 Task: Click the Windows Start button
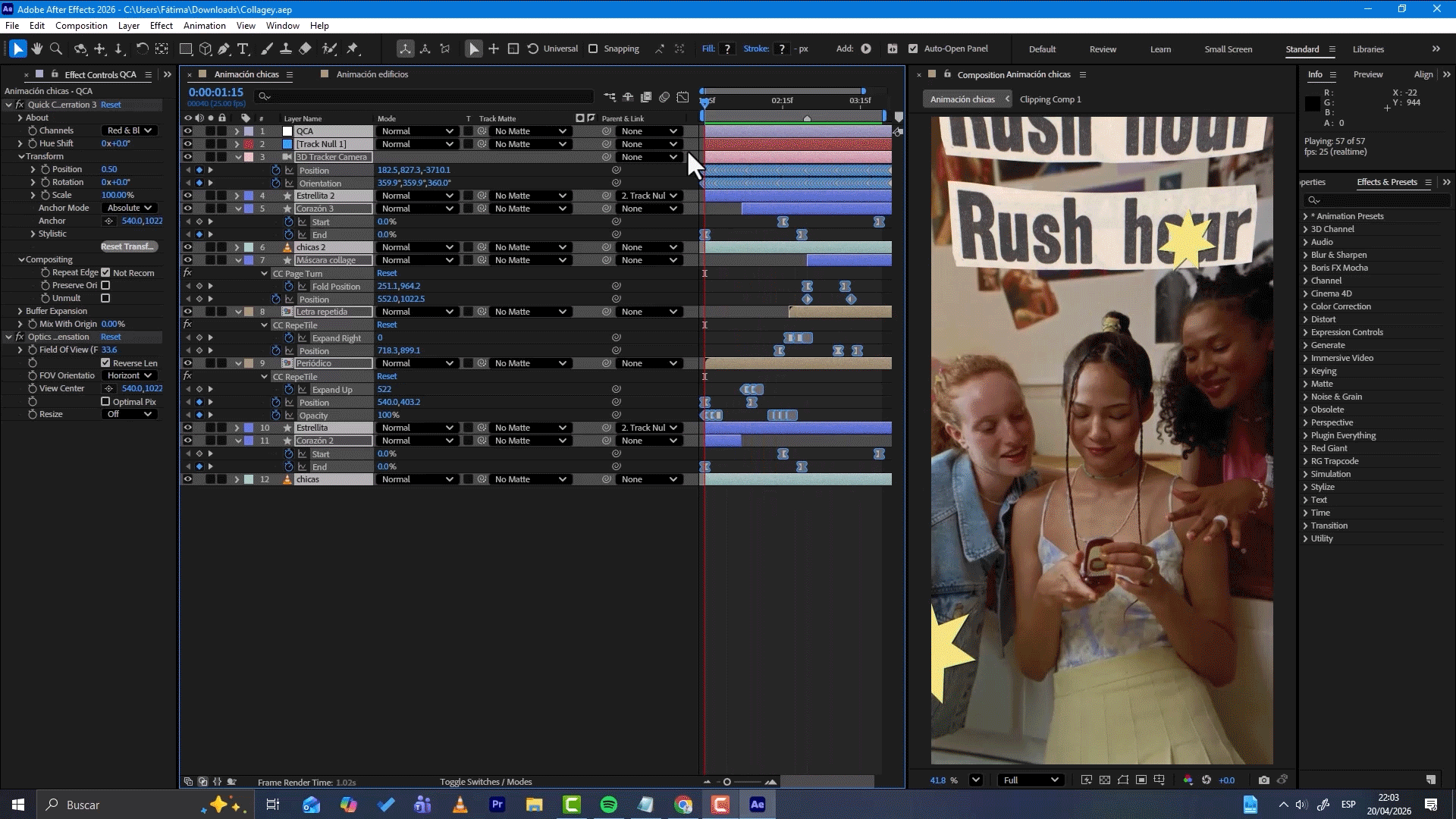18,805
